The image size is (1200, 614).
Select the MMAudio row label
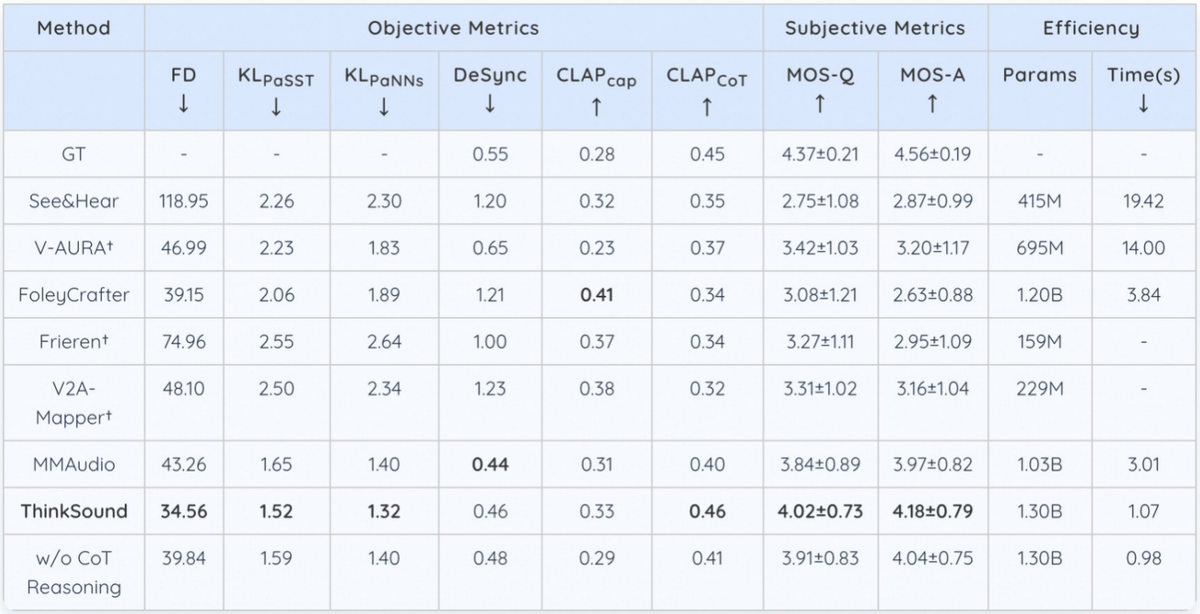click(74, 464)
